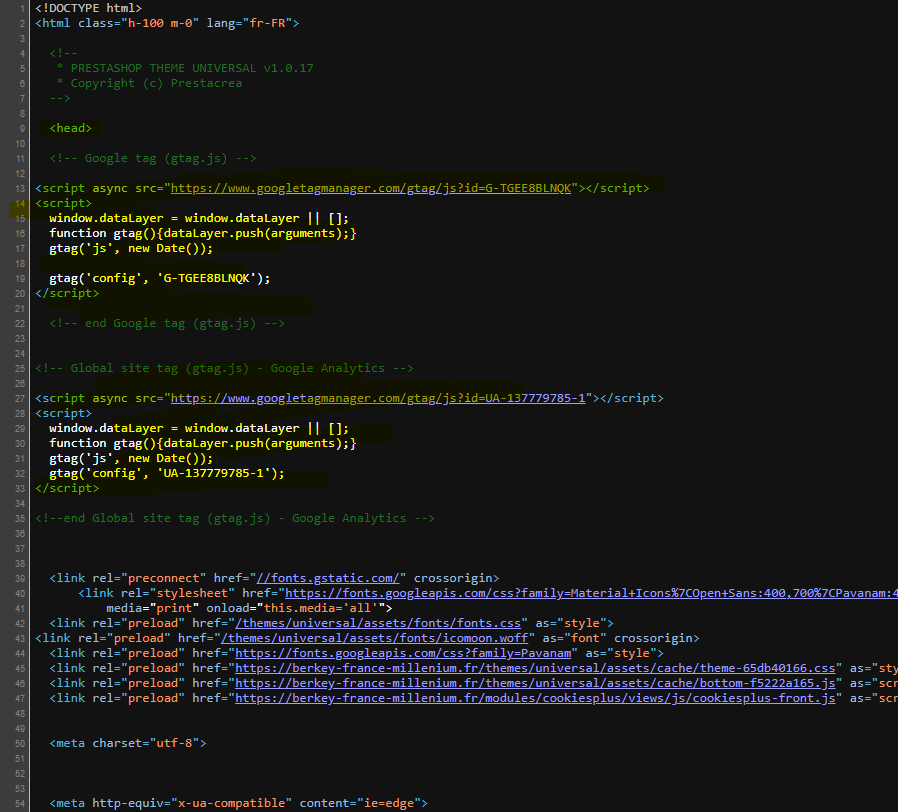Click the gtag('config', 'UA-137779785-1') line
The width and height of the screenshot is (898, 812).
click(x=167, y=473)
